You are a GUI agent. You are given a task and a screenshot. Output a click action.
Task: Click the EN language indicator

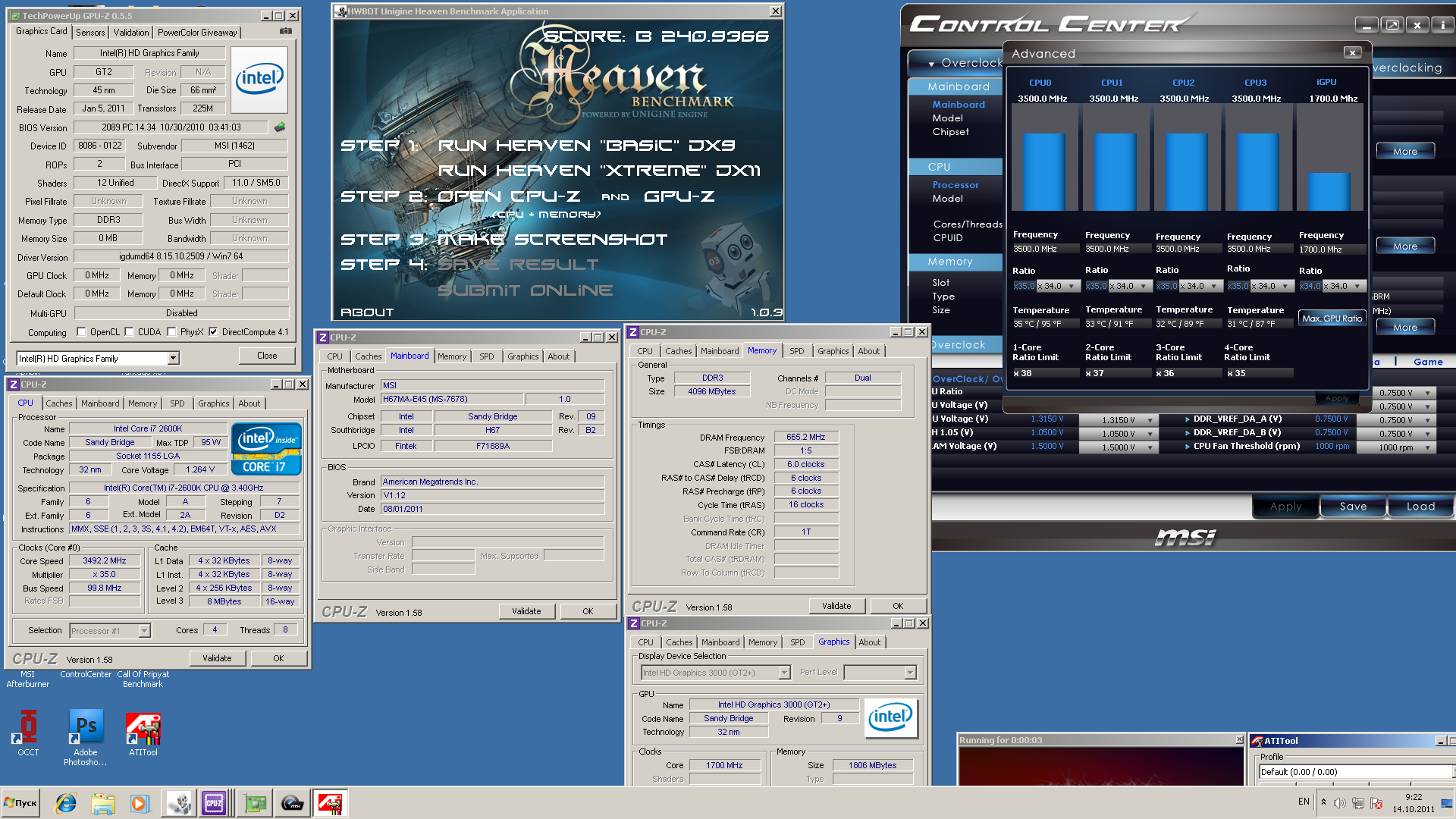(x=1304, y=802)
